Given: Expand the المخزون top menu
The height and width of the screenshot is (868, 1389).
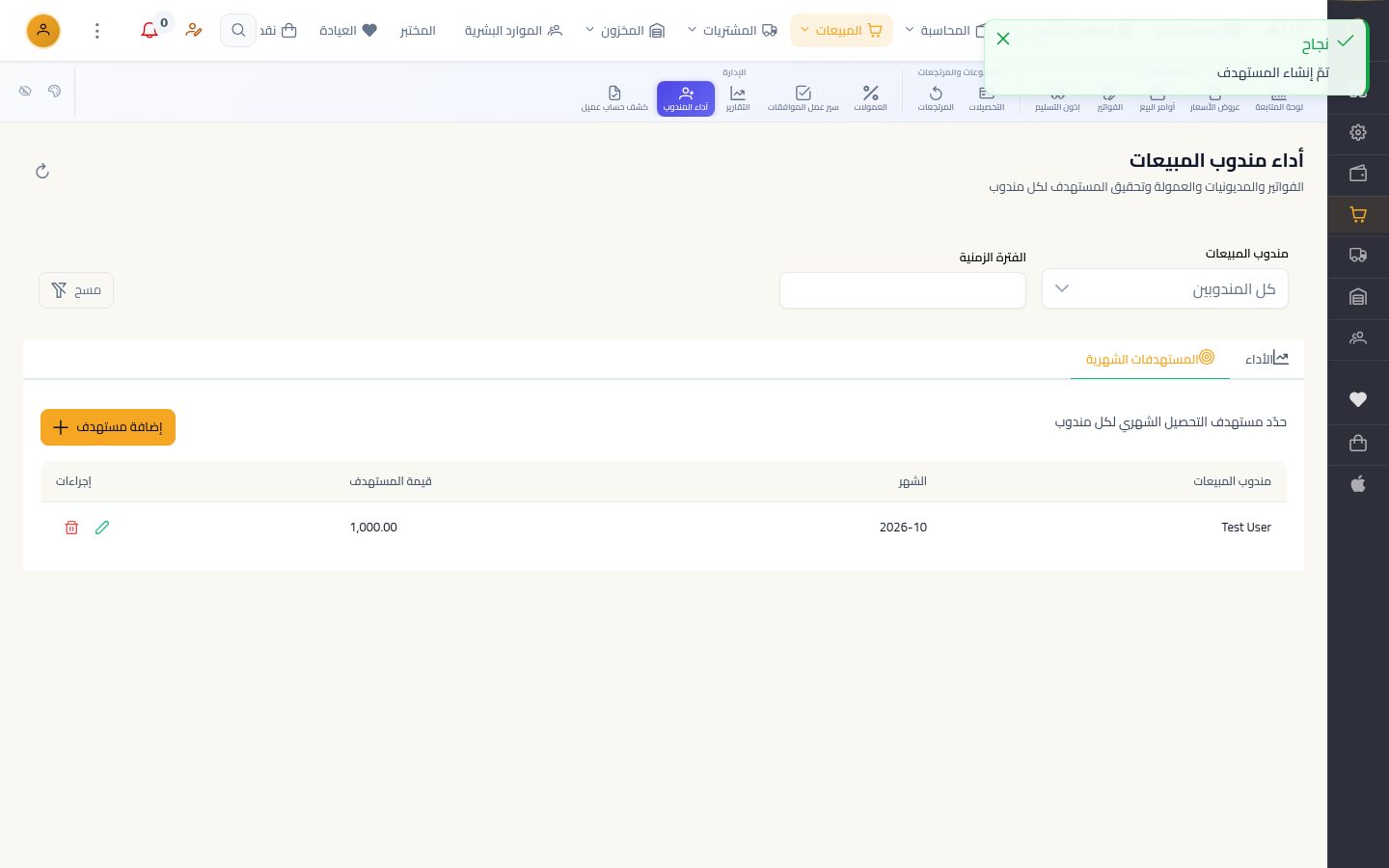Looking at the screenshot, I should coord(625,31).
